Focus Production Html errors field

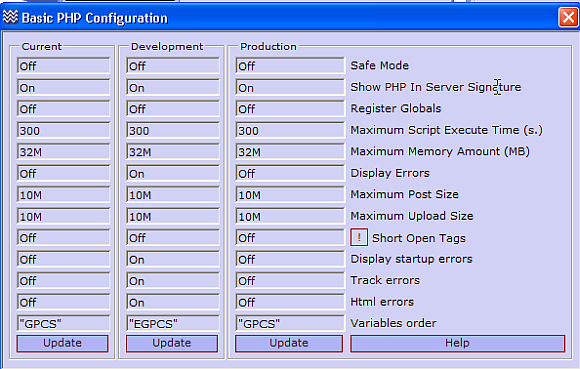[290, 302]
